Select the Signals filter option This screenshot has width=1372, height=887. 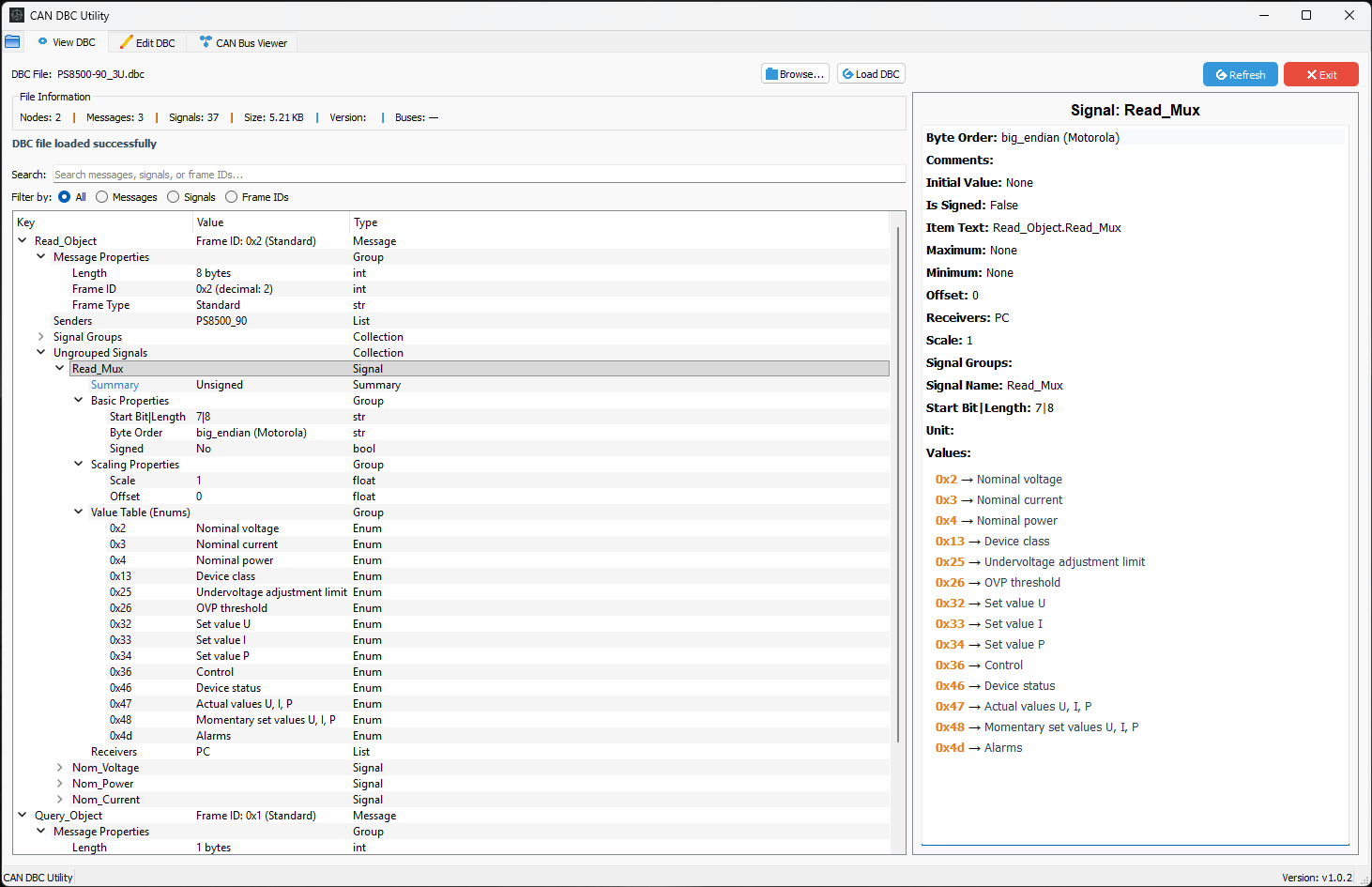(x=172, y=196)
